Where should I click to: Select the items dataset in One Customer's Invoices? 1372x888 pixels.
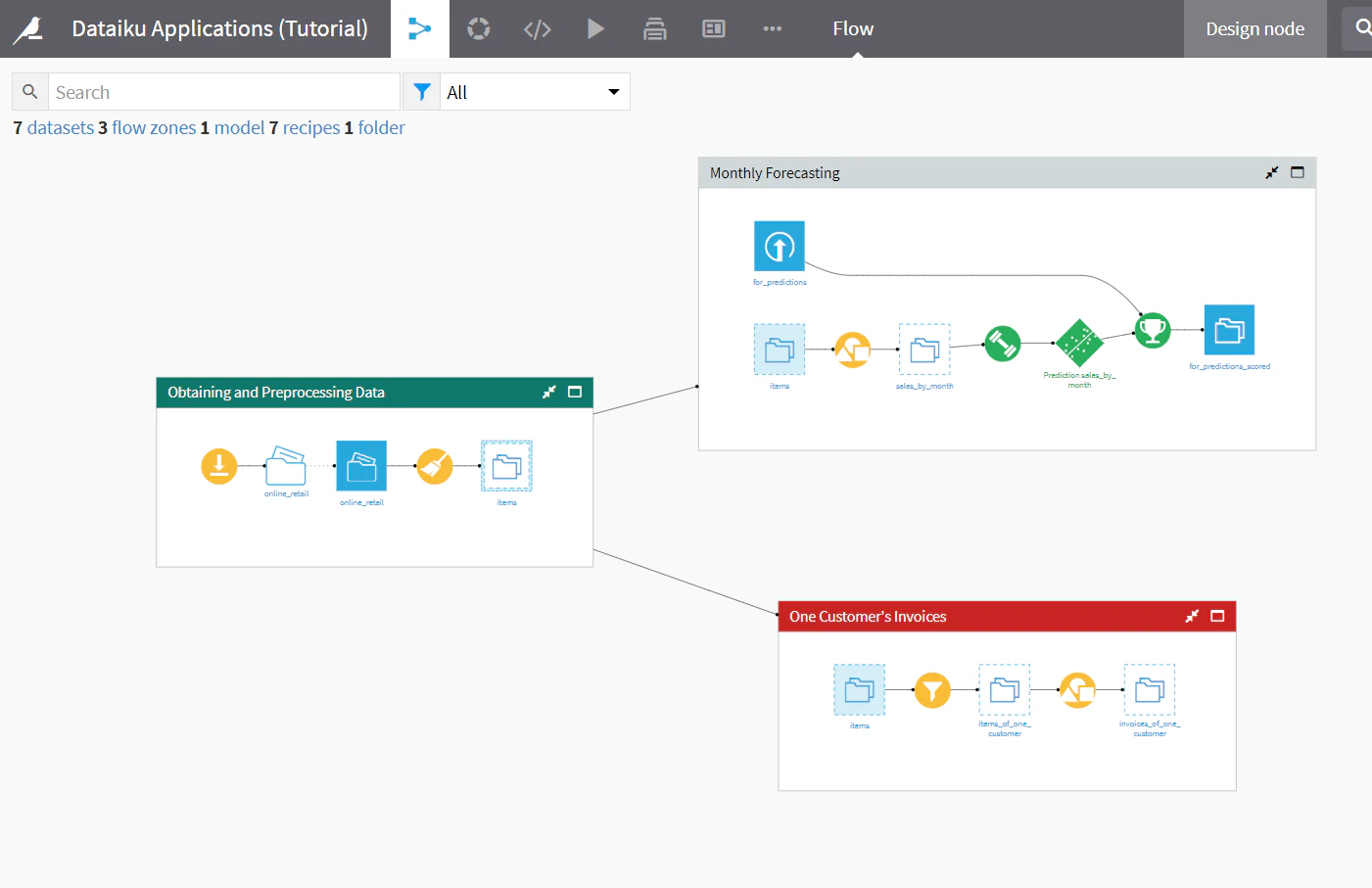860,690
